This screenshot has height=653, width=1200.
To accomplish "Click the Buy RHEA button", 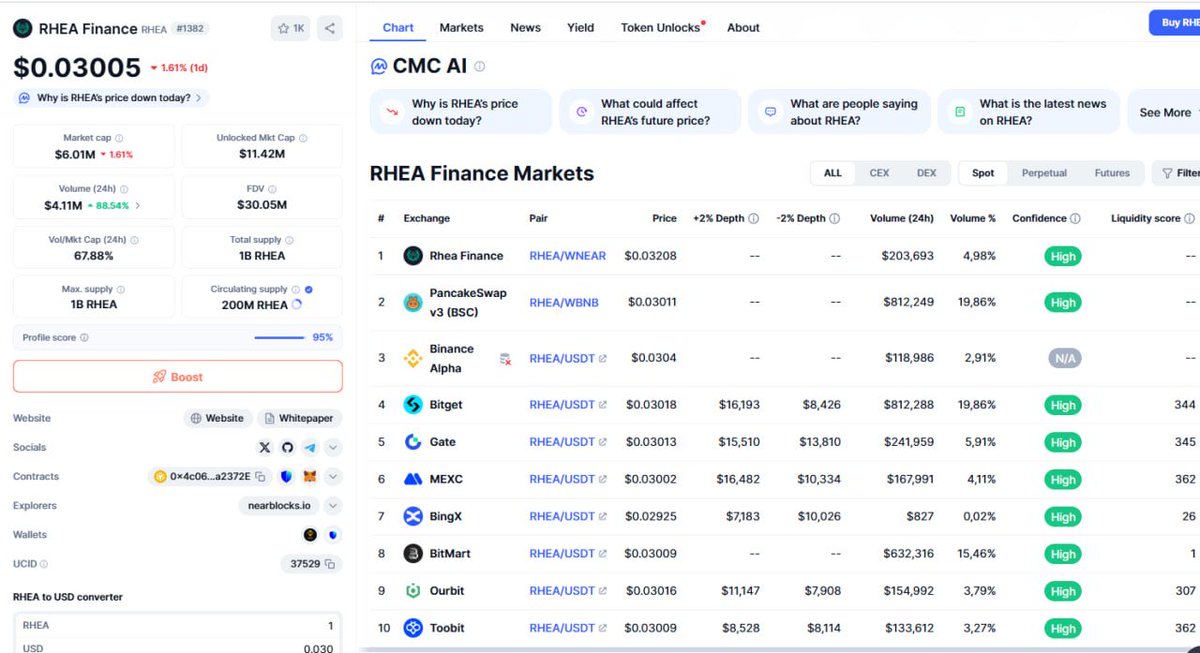I will pos(1175,23).
